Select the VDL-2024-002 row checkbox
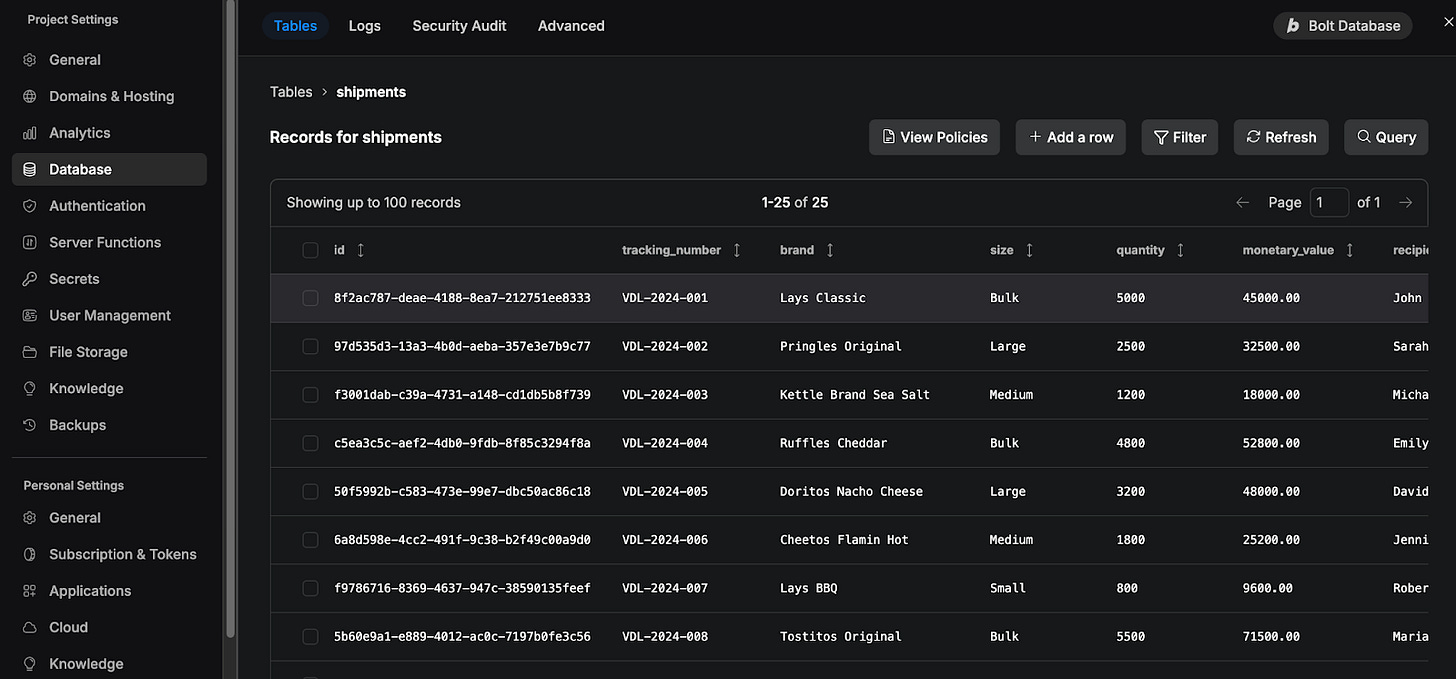1456x679 pixels. pyautogui.click(x=311, y=346)
